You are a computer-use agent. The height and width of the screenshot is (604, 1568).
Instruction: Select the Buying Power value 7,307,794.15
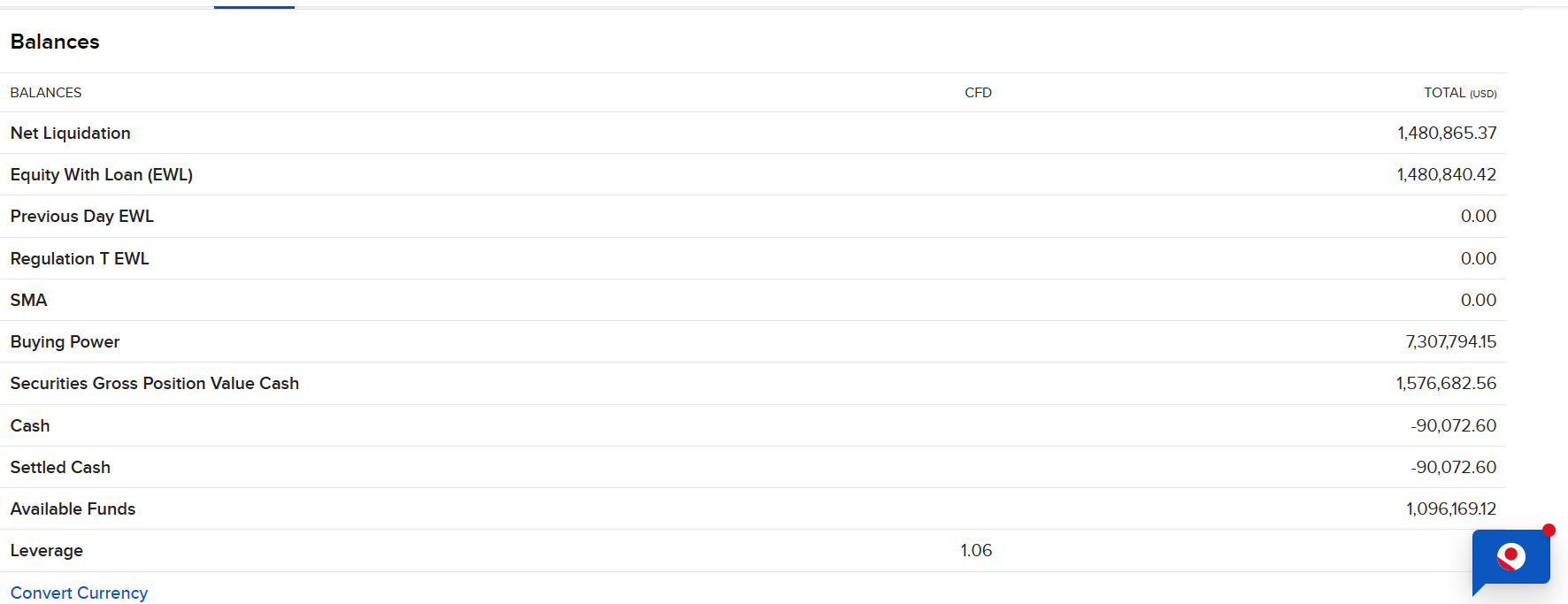[1450, 342]
